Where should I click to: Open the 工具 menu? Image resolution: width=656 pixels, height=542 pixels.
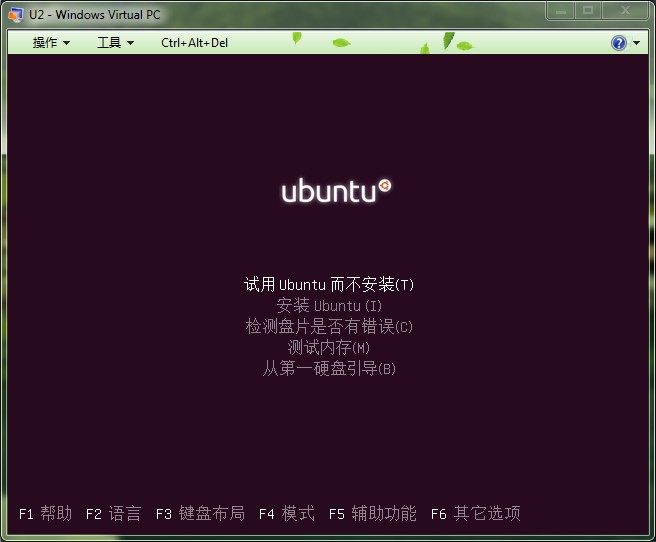[115, 43]
